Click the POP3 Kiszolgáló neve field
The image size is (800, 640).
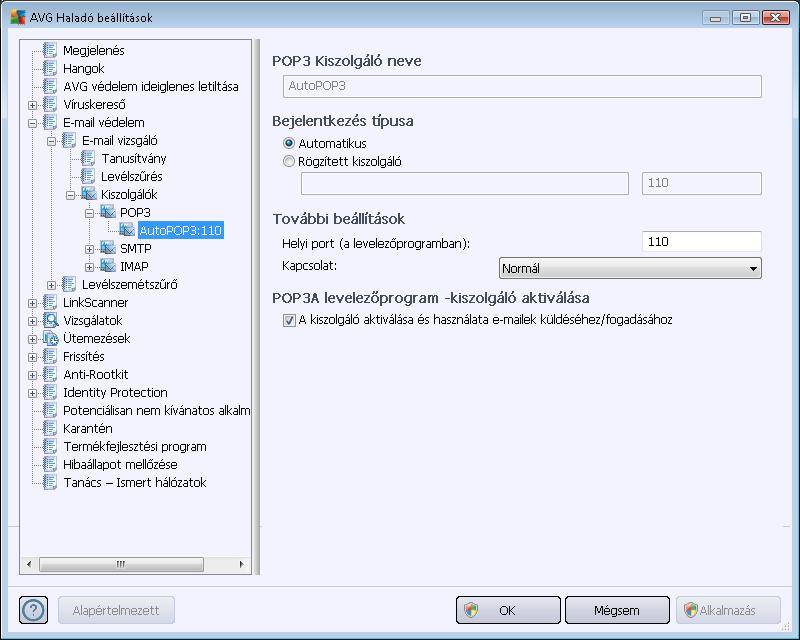click(x=522, y=86)
